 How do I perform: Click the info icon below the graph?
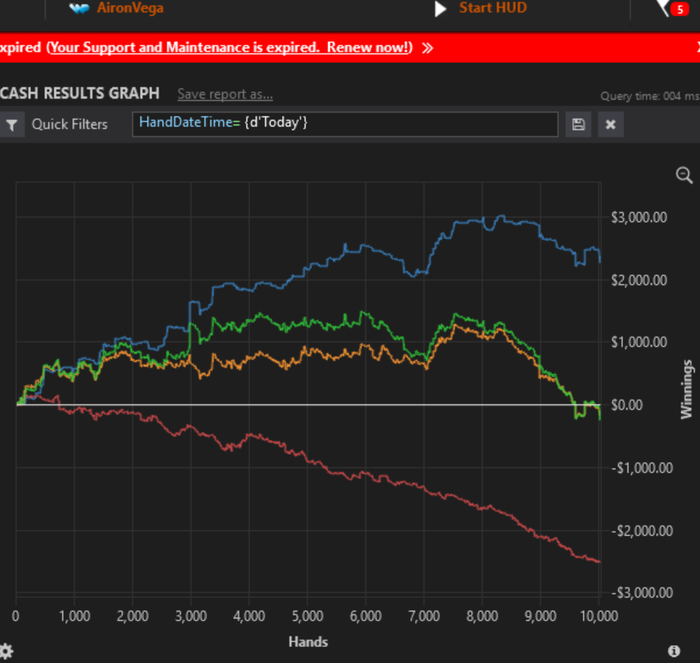coord(674,651)
